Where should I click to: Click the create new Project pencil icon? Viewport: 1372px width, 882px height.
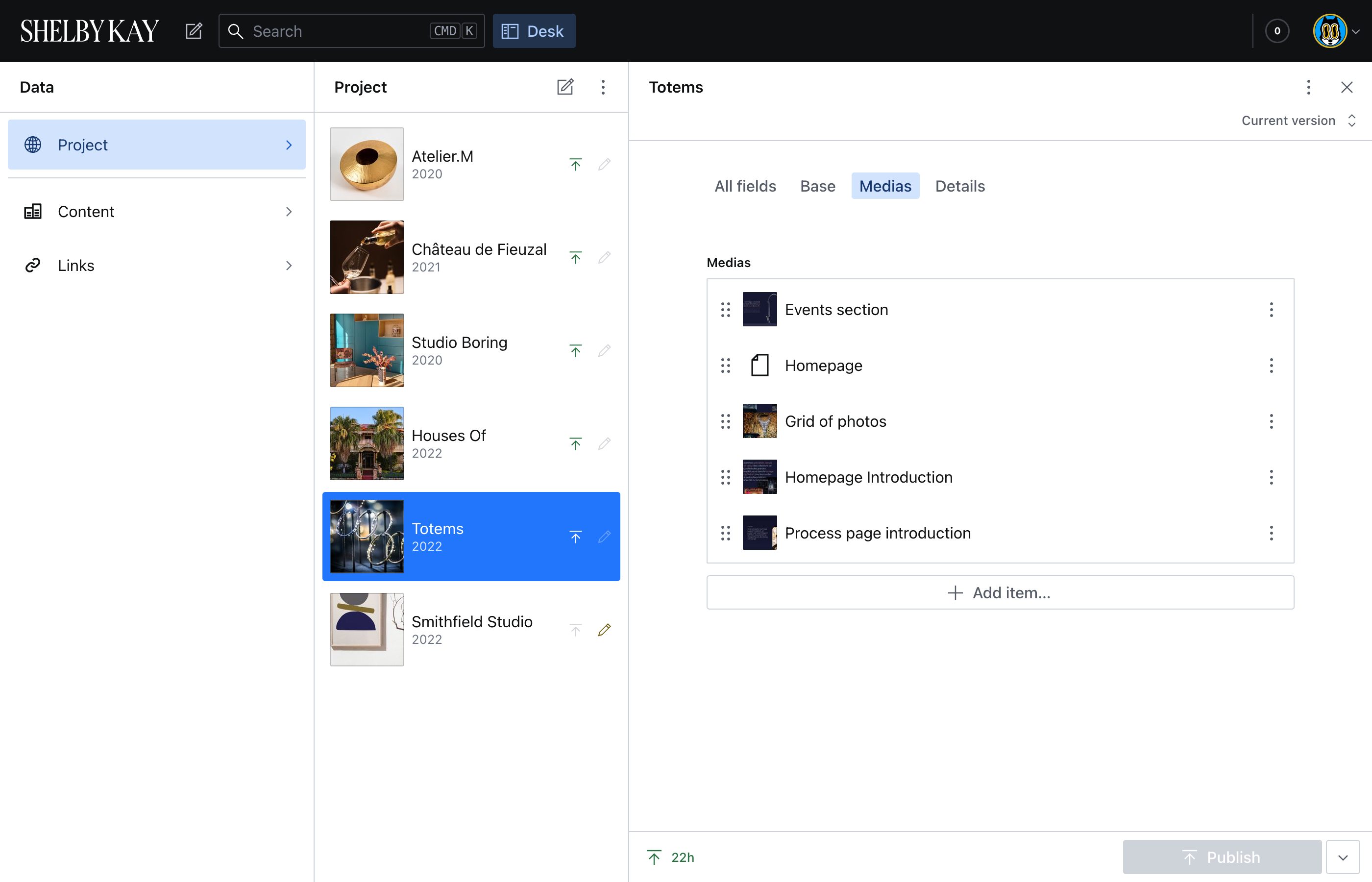[564, 87]
